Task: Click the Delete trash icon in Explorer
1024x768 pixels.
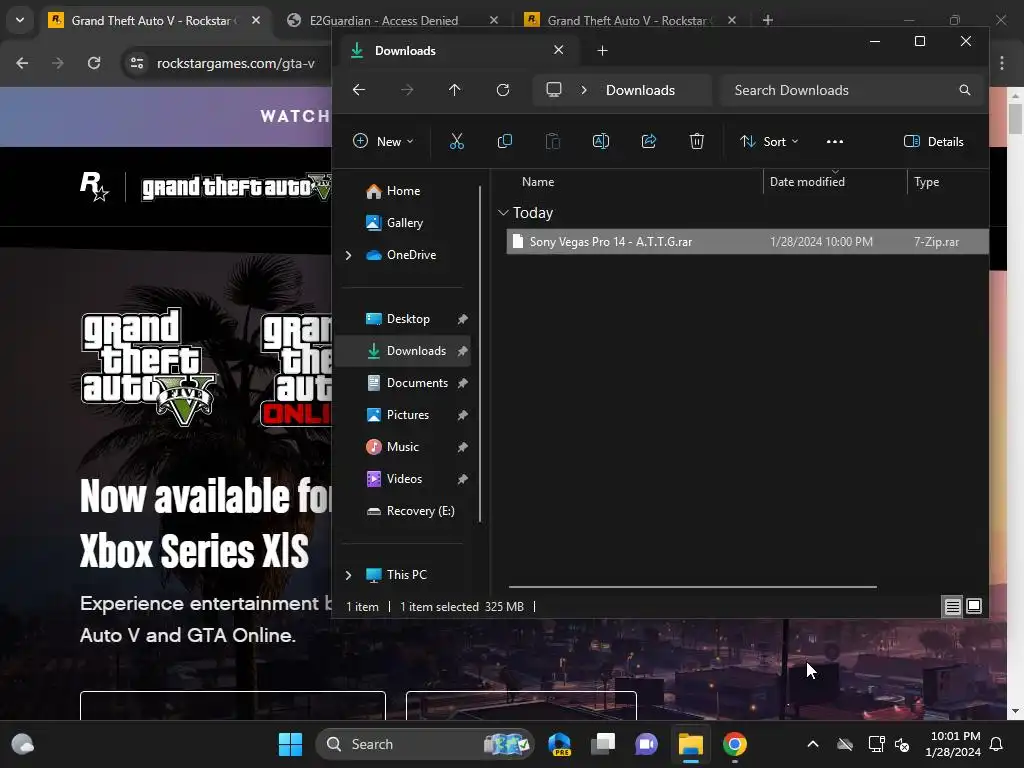Action: tap(697, 141)
